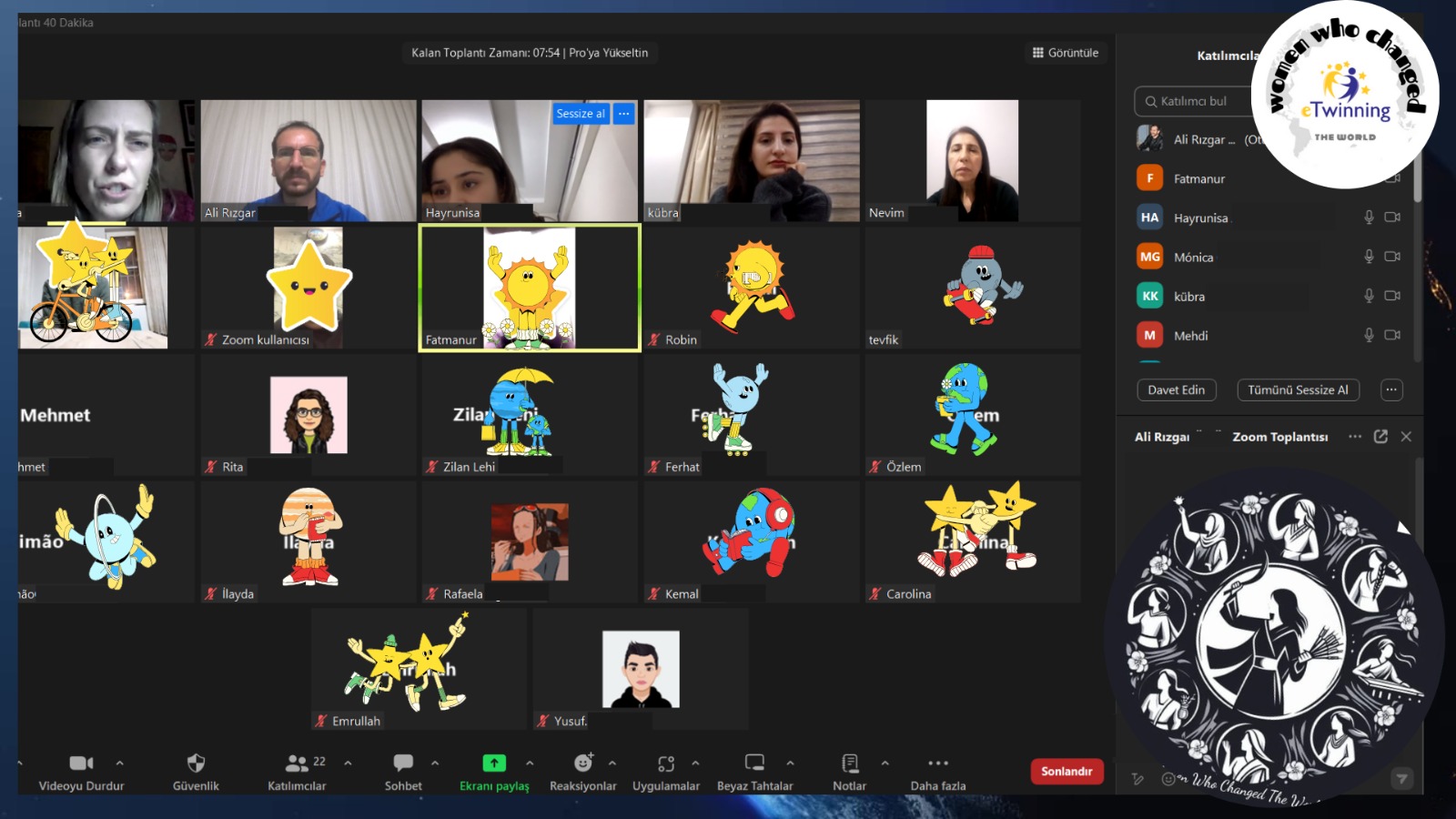The height and width of the screenshot is (819, 1456).
Task: Select Yusuf's avatar tile
Action: click(641, 669)
